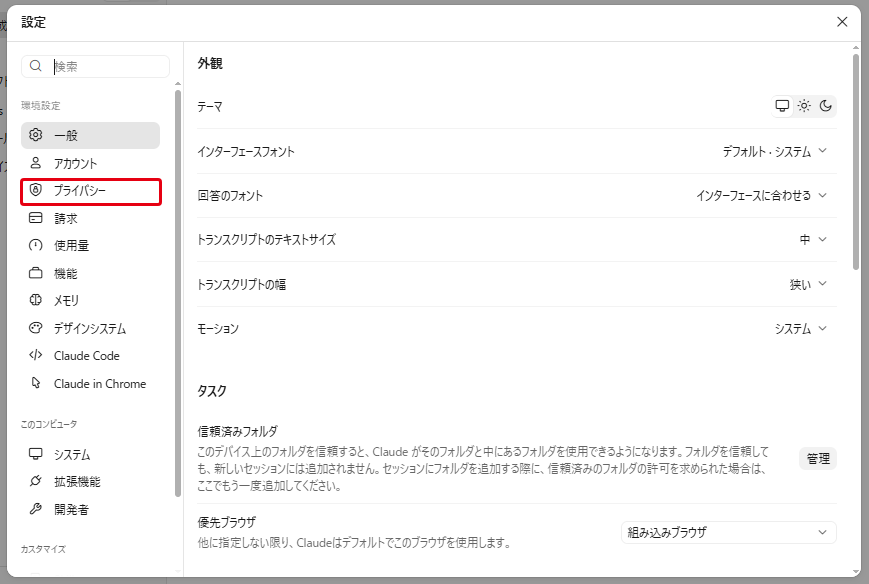Click the 信頼済みフォルダ label

[237, 431]
